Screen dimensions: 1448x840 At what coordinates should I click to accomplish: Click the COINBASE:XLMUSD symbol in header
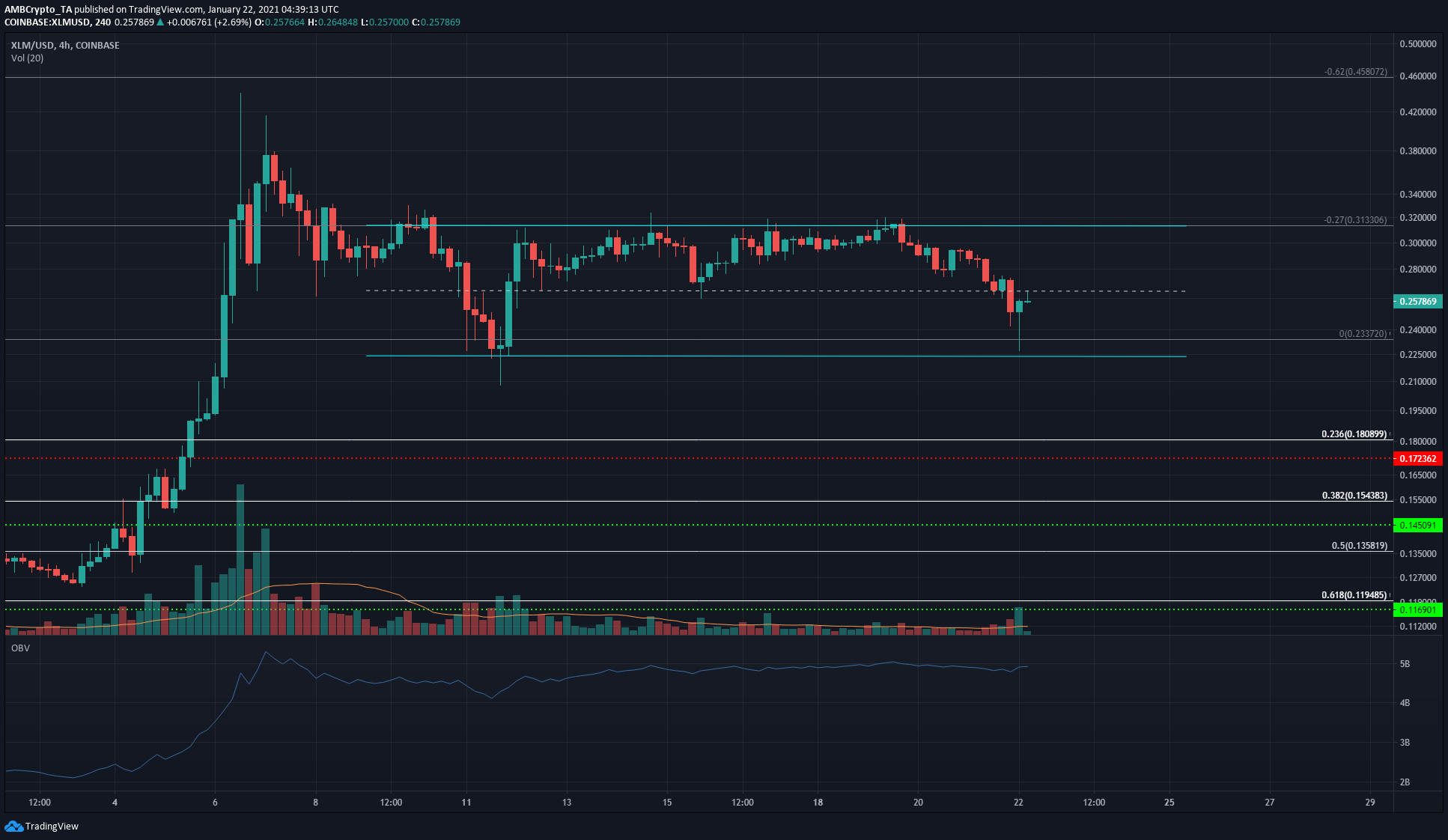48,22
